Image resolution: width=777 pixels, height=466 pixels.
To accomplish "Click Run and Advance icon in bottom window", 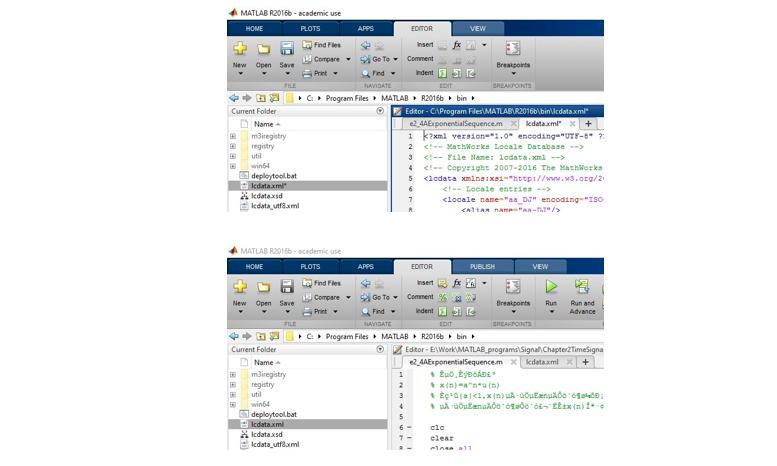I will [x=582, y=287].
